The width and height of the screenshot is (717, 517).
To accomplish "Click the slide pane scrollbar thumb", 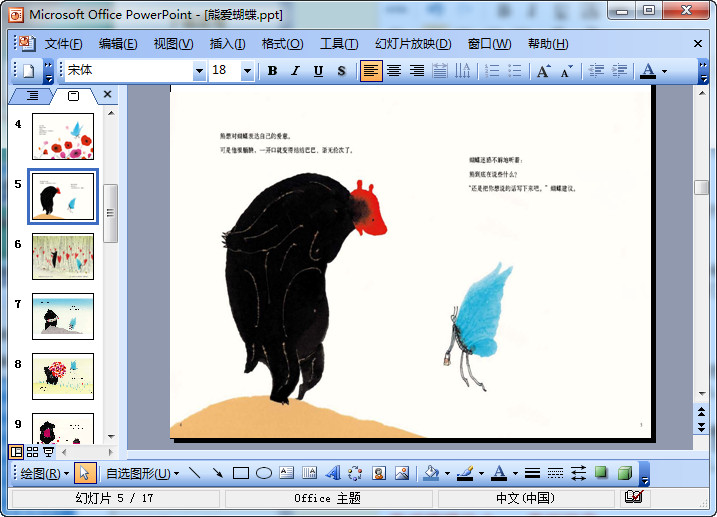I will (110, 213).
